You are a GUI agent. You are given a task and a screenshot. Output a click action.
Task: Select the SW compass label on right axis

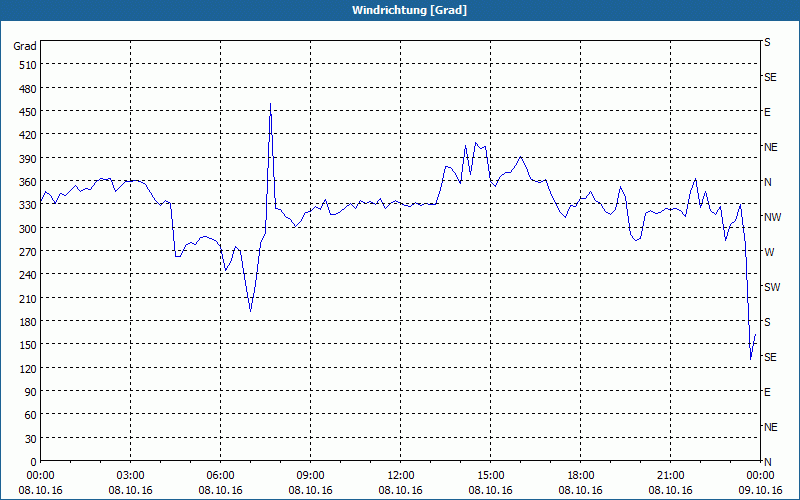(772, 287)
